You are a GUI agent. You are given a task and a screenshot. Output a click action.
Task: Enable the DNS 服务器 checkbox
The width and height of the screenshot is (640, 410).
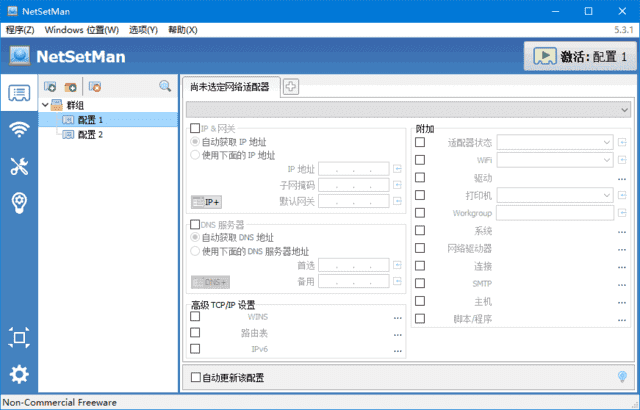tap(195, 224)
